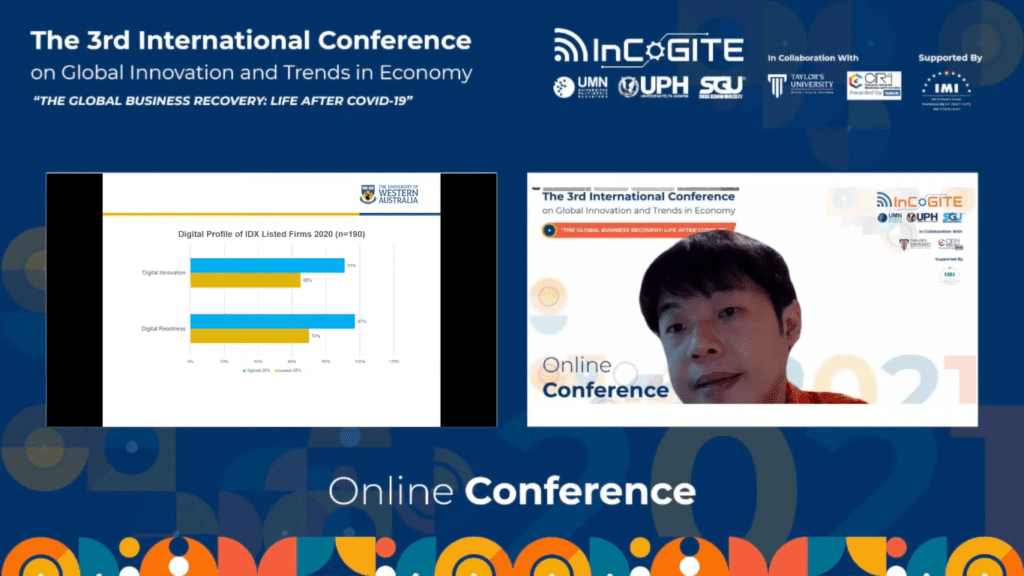1024x576 pixels.
Task: Click the Taylor's University logo
Action: tap(801, 86)
